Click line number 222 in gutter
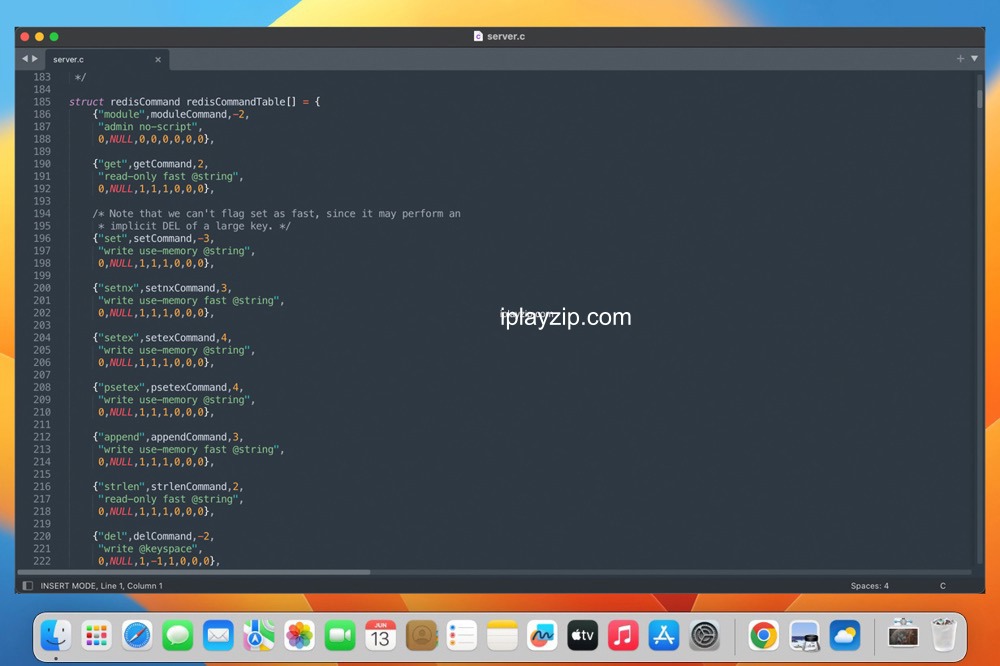Image resolution: width=1000 pixels, height=666 pixels. click(42, 561)
